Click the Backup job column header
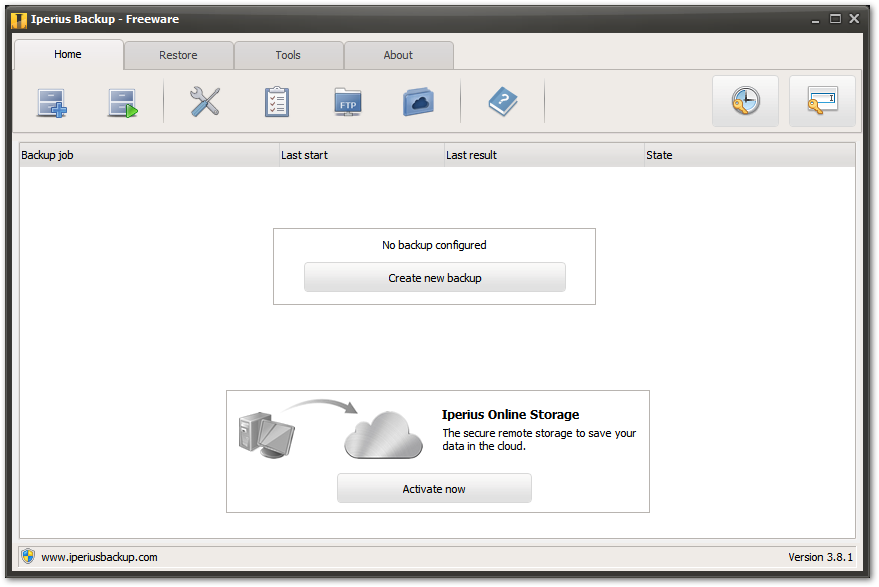Viewport: 879px width, 587px height. pos(149,155)
